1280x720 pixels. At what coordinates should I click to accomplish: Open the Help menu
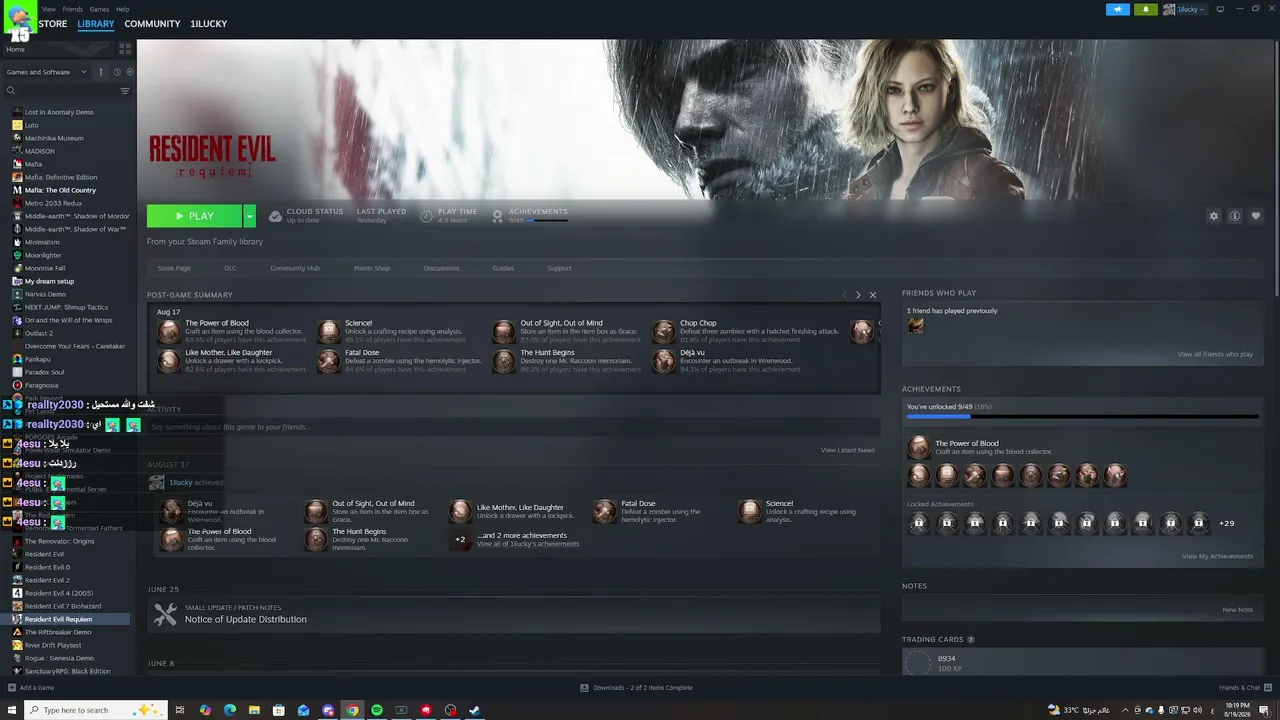coord(122,9)
